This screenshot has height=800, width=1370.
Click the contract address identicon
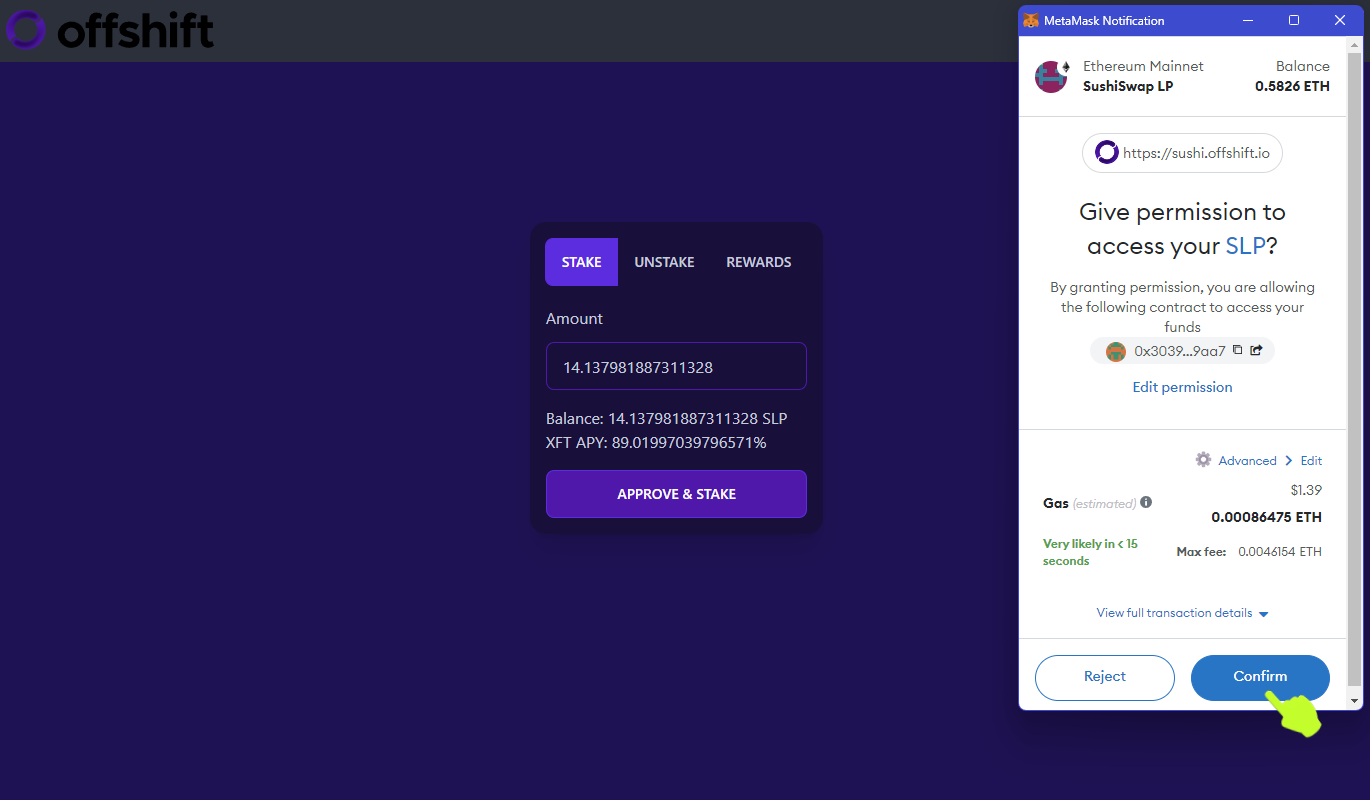tap(1116, 351)
